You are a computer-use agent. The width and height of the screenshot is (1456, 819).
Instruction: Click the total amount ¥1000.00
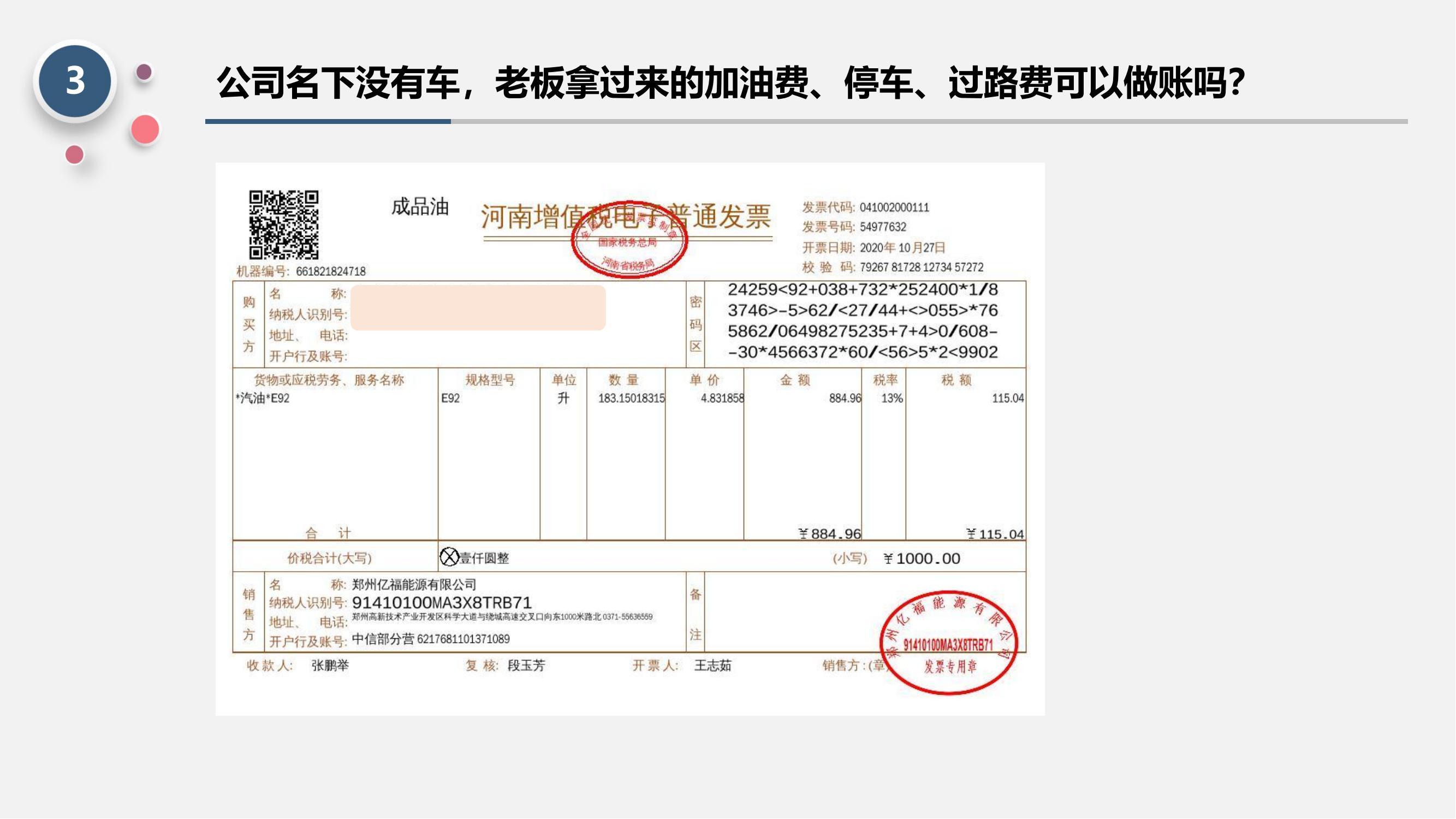click(922, 559)
